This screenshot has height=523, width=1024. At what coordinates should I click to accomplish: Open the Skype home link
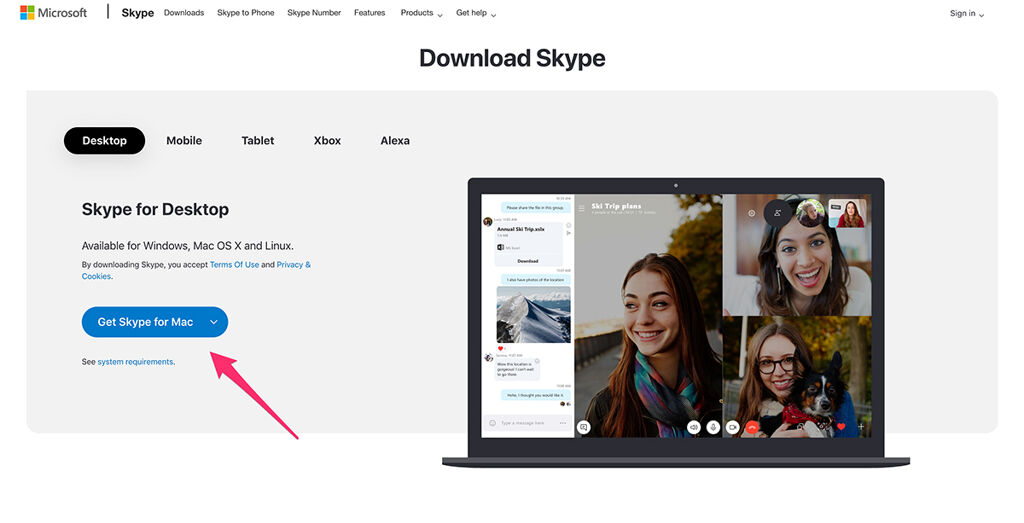138,13
